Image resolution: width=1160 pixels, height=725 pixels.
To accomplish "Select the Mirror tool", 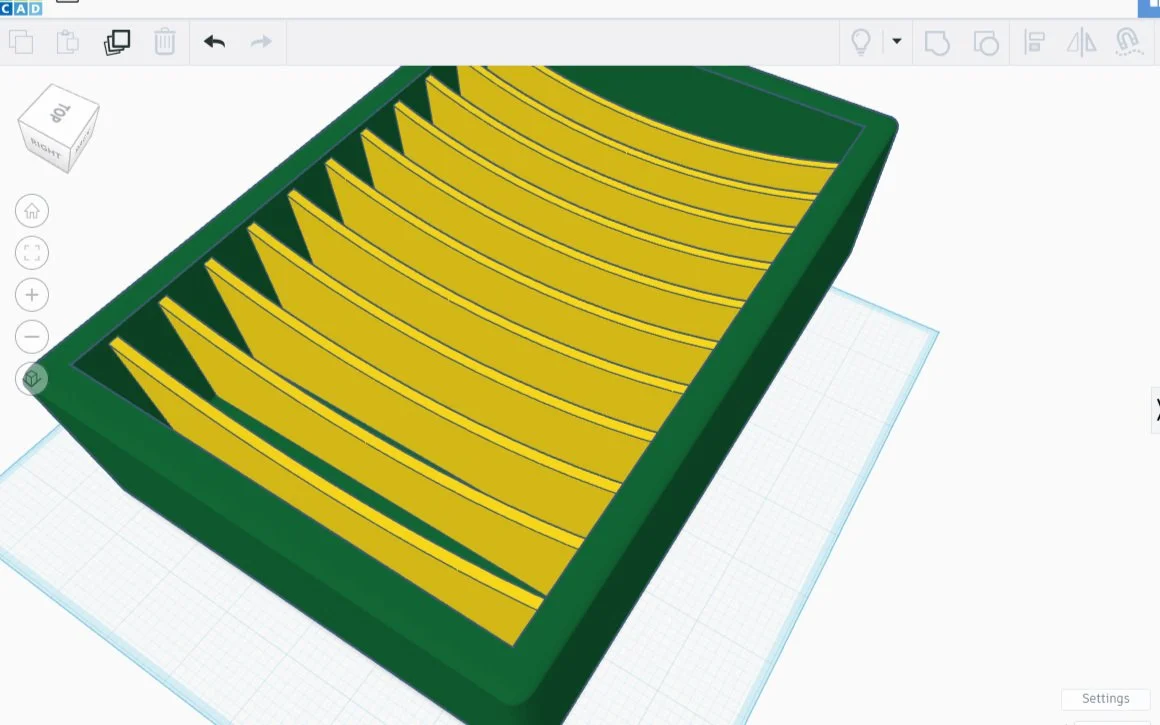I will 1081,42.
